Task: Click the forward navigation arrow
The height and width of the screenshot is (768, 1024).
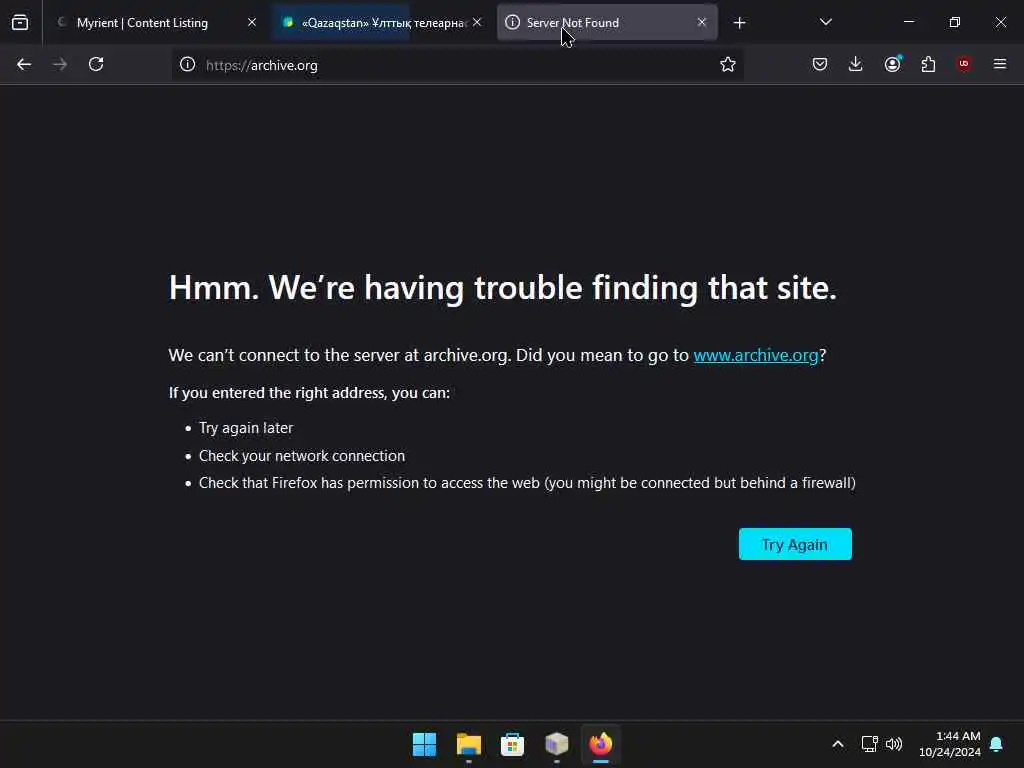Action: pyautogui.click(x=60, y=64)
